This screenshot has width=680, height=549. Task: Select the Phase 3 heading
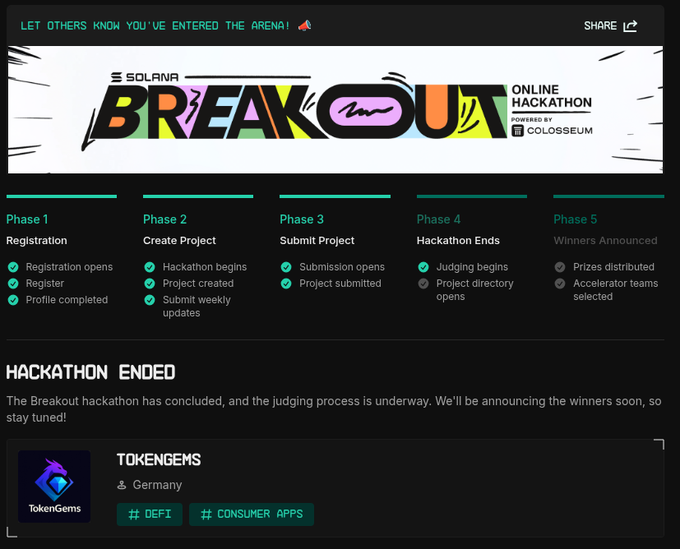pyautogui.click(x=301, y=219)
